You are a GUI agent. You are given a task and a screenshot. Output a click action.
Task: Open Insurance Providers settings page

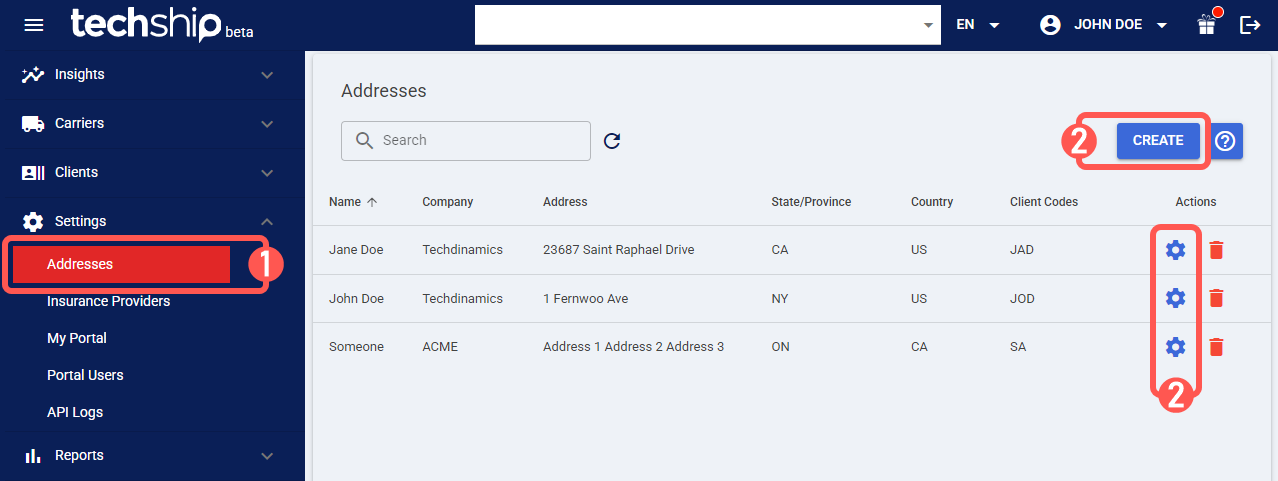coord(108,301)
